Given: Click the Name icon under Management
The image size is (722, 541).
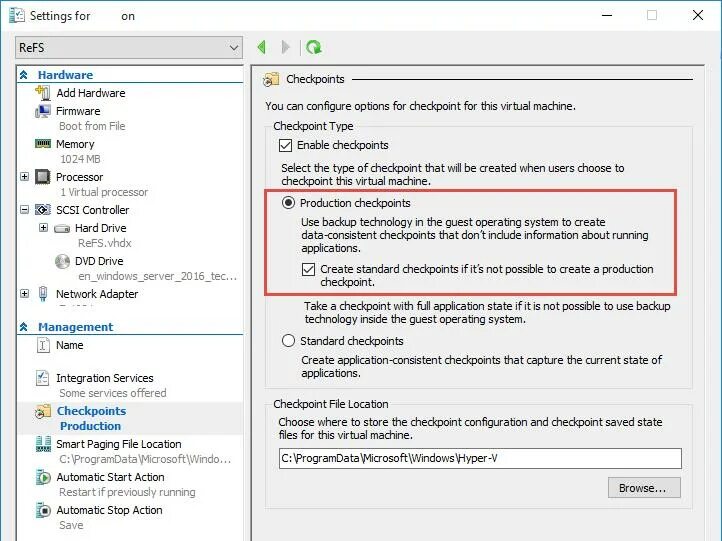Looking at the screenshot, I should 43,345.
